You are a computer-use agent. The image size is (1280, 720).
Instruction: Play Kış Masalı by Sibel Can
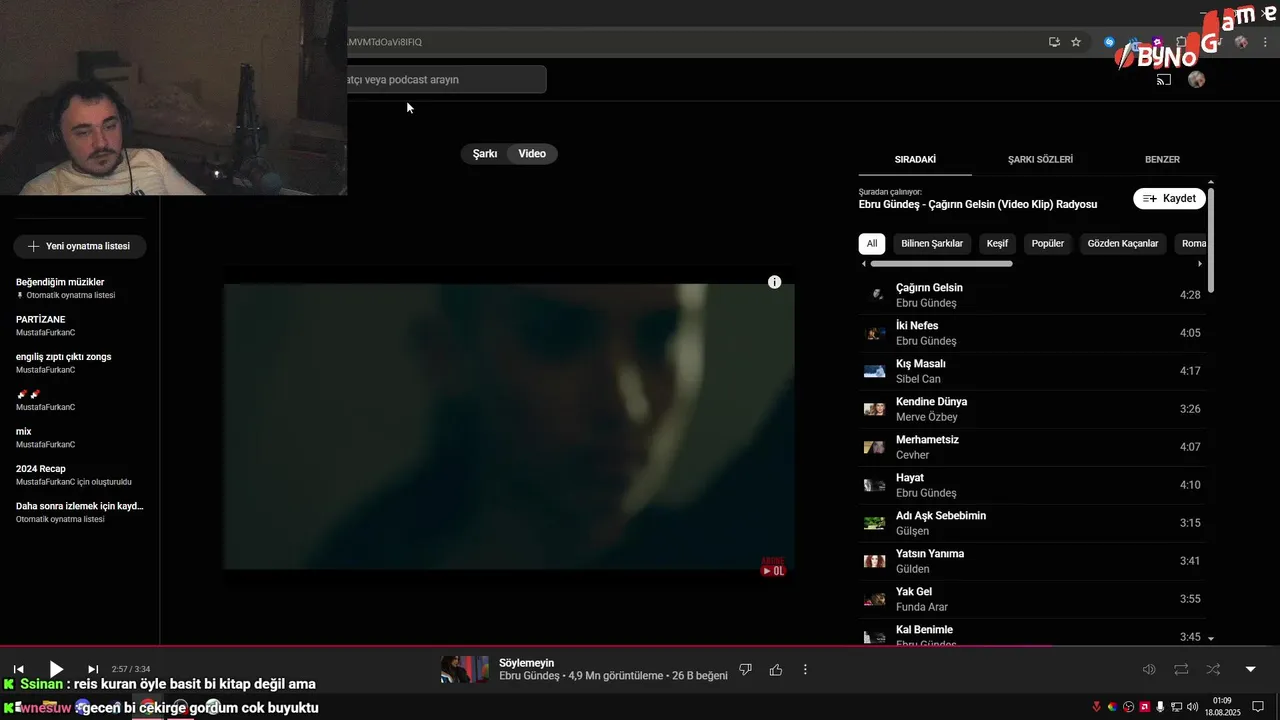pos(1033,371)
